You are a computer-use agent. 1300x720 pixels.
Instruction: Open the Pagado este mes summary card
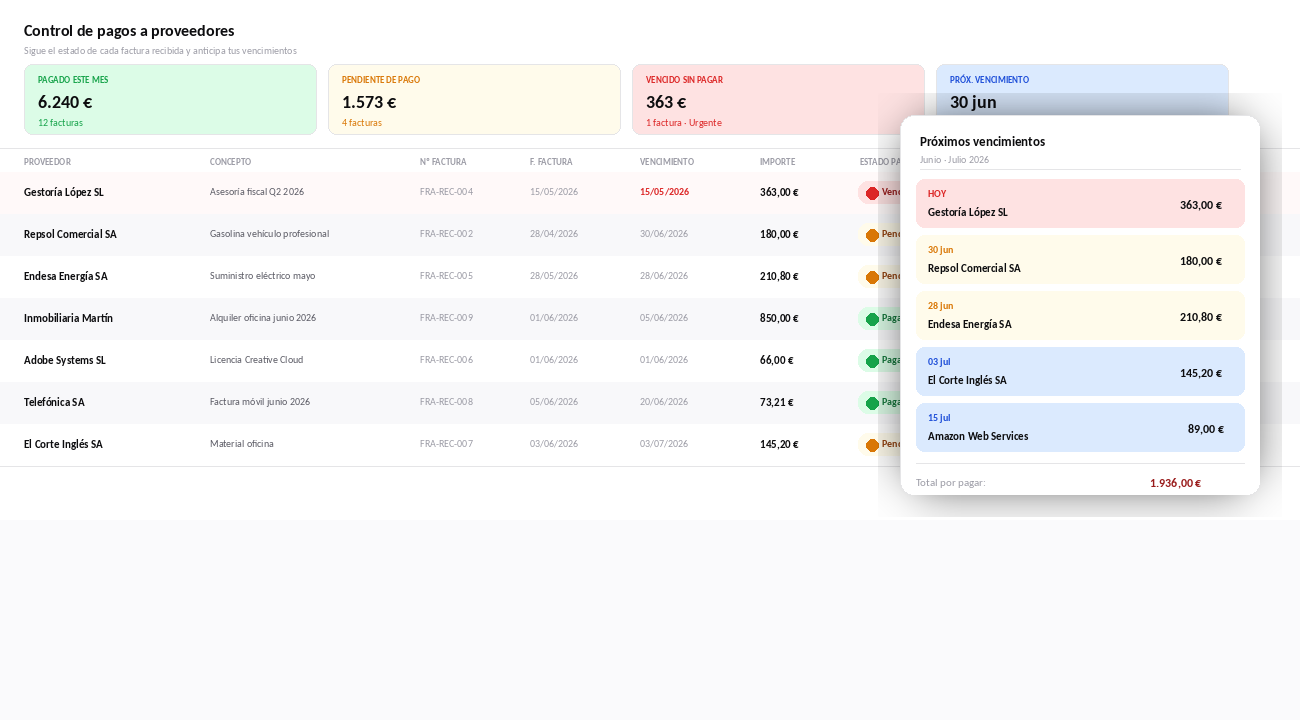(170, 99)
